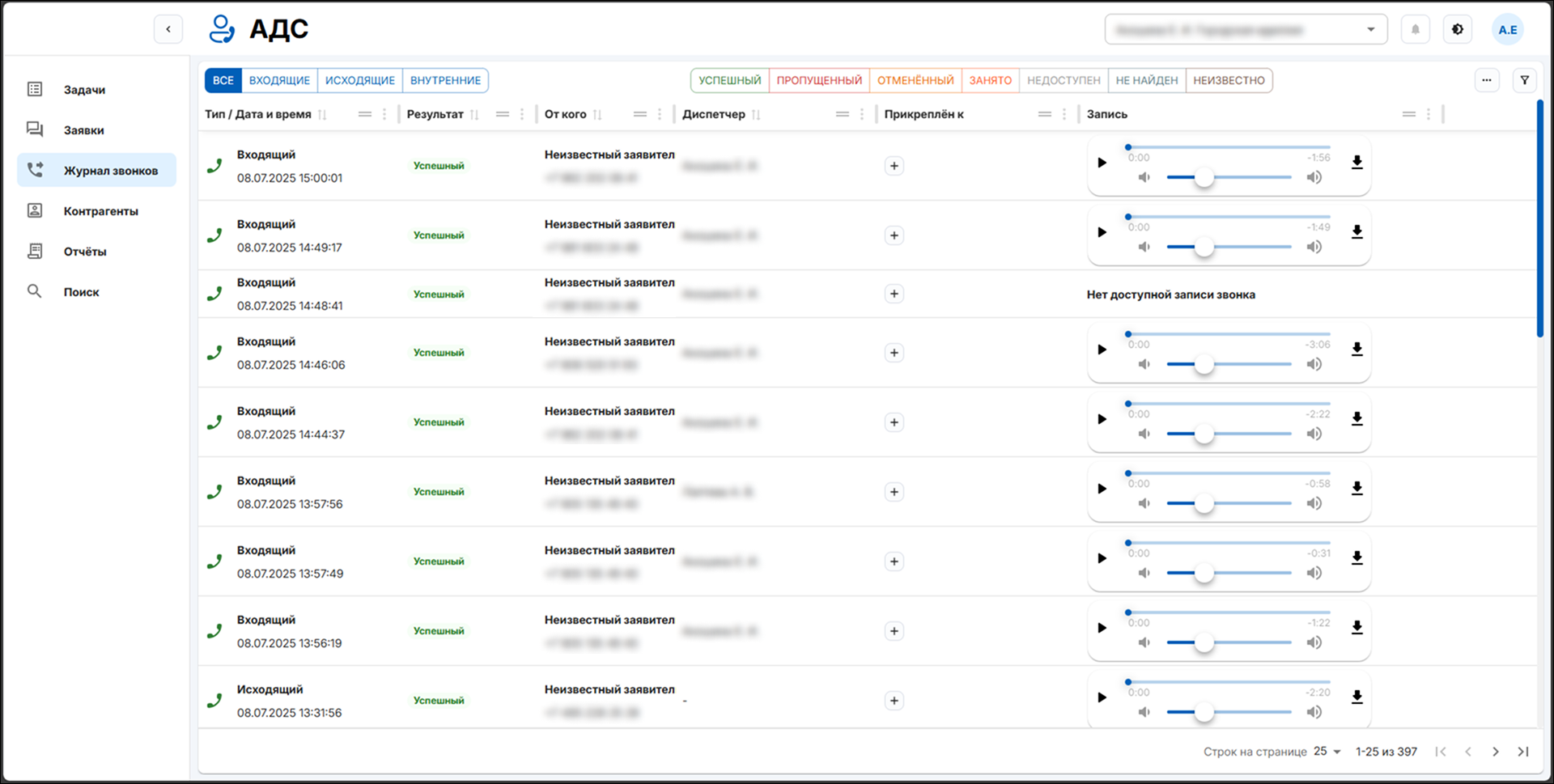Screen dimensions: 1554x784
Task: Click the plus button for the 14:48:41 call
Action: (x=894, y=294)
